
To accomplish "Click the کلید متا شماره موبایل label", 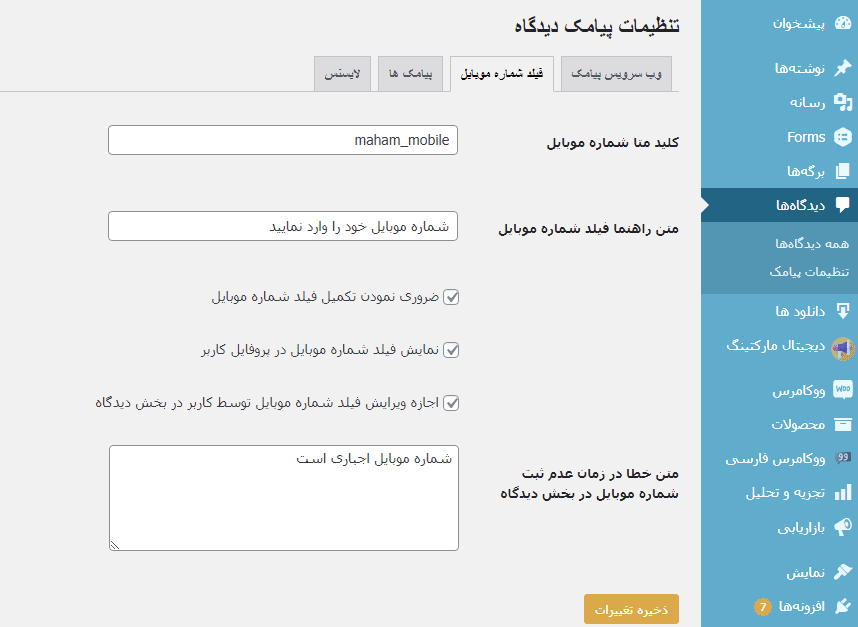I will pyautogui.click(x=612, y=143).
